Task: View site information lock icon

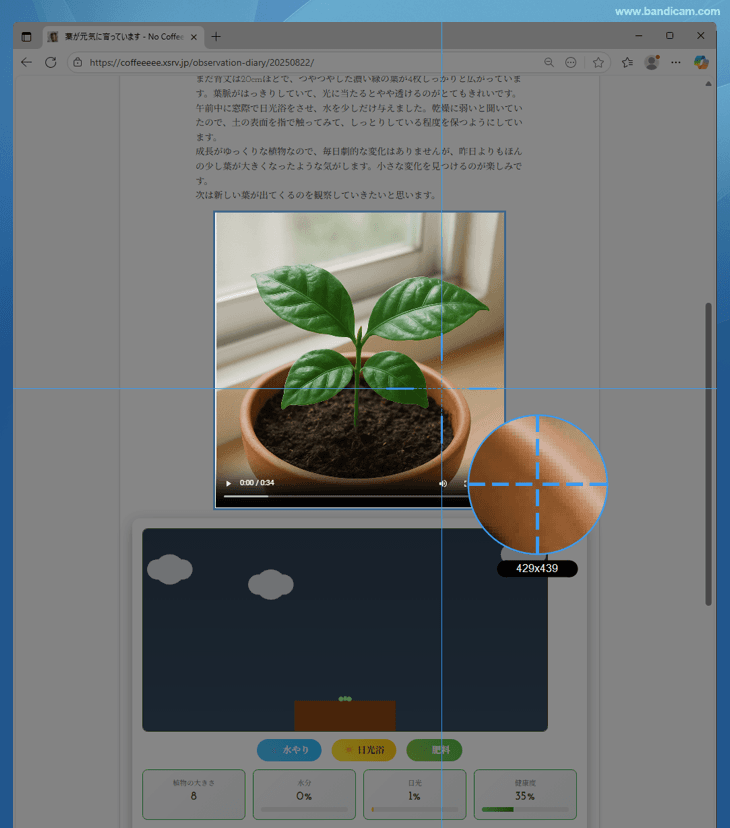Action: (78, 62)
